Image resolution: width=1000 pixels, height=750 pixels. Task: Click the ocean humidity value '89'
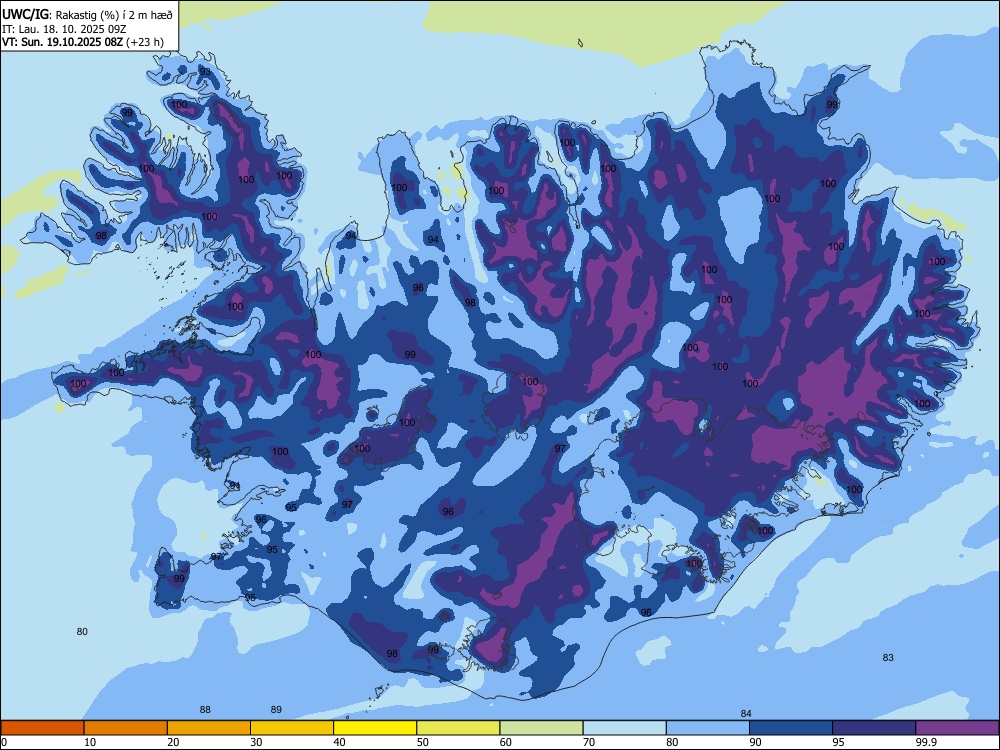point(276,709)
